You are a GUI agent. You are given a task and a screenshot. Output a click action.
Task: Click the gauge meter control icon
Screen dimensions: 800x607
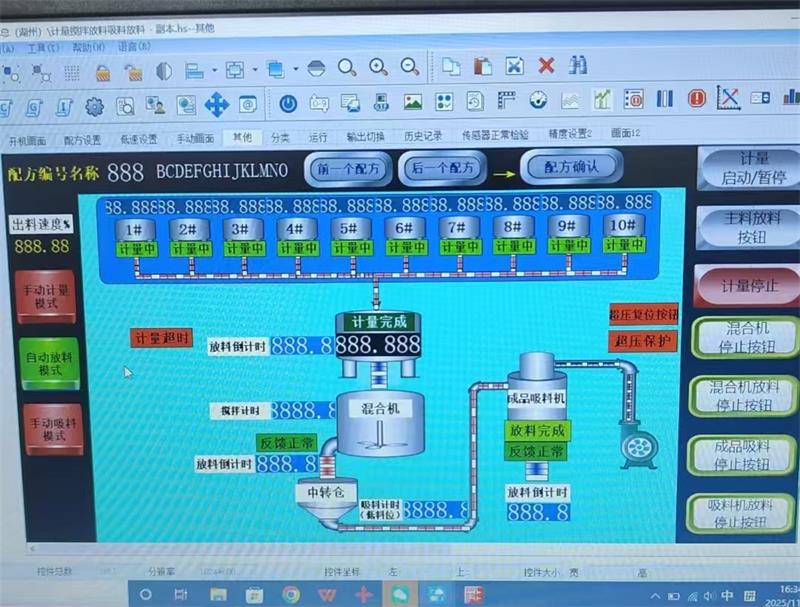coord(538,101)
